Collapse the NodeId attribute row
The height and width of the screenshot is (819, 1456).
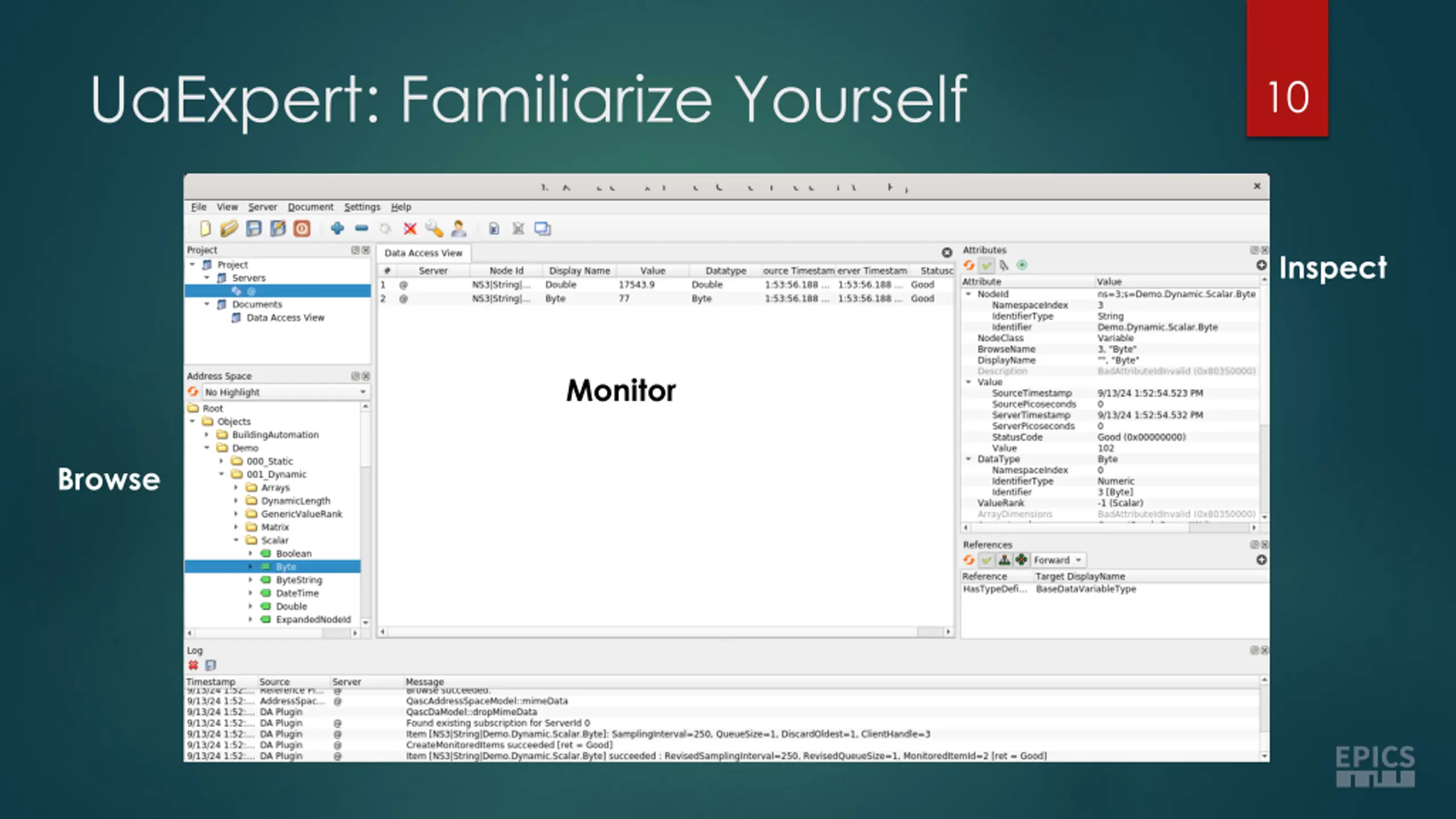(969, 294)
